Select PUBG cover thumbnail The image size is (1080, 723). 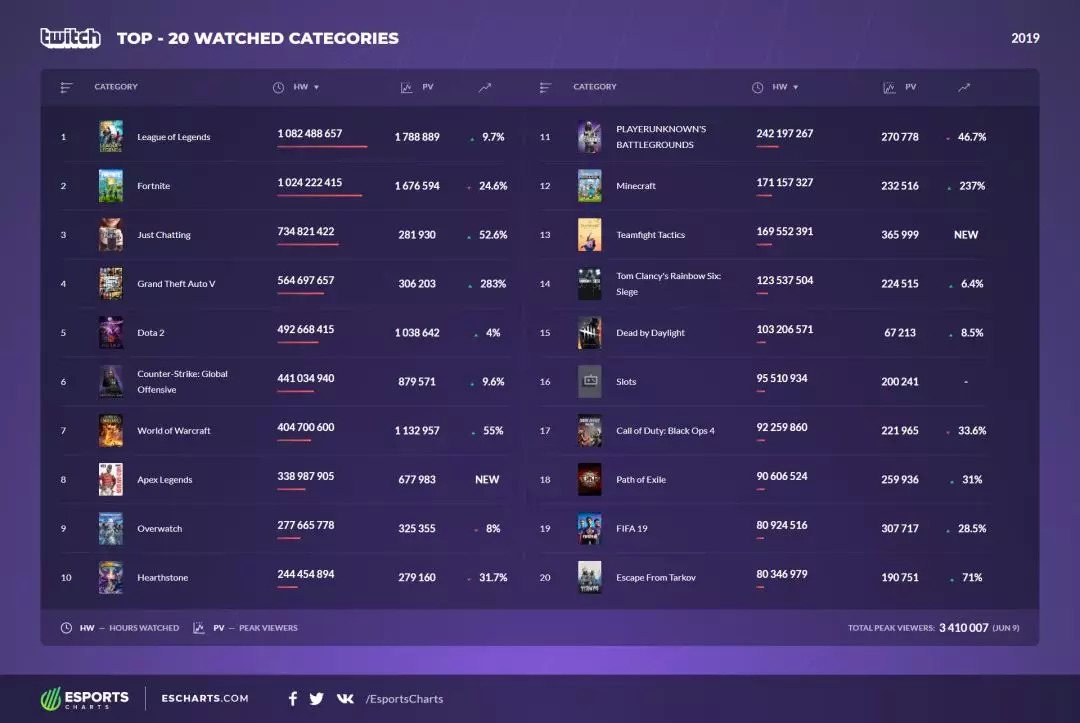(590, 136)
